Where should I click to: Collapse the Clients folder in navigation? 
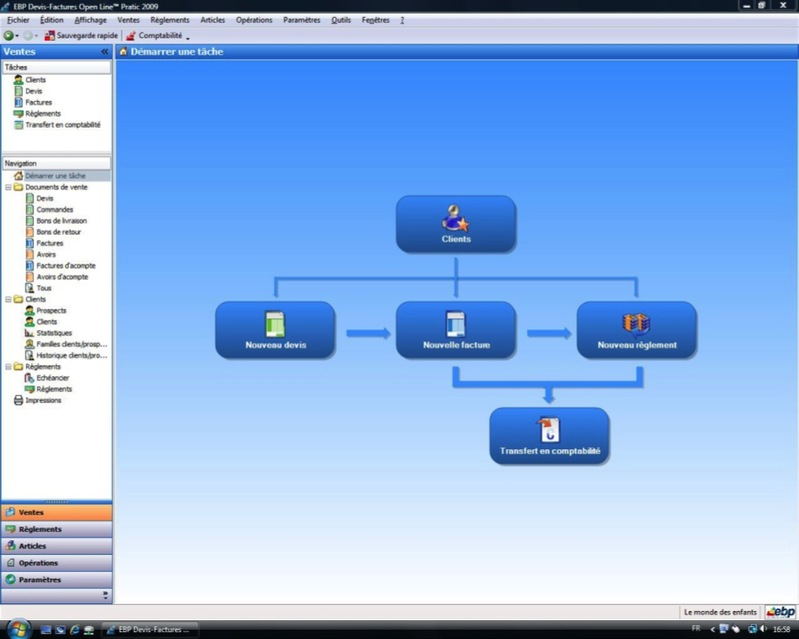(8, 299)
